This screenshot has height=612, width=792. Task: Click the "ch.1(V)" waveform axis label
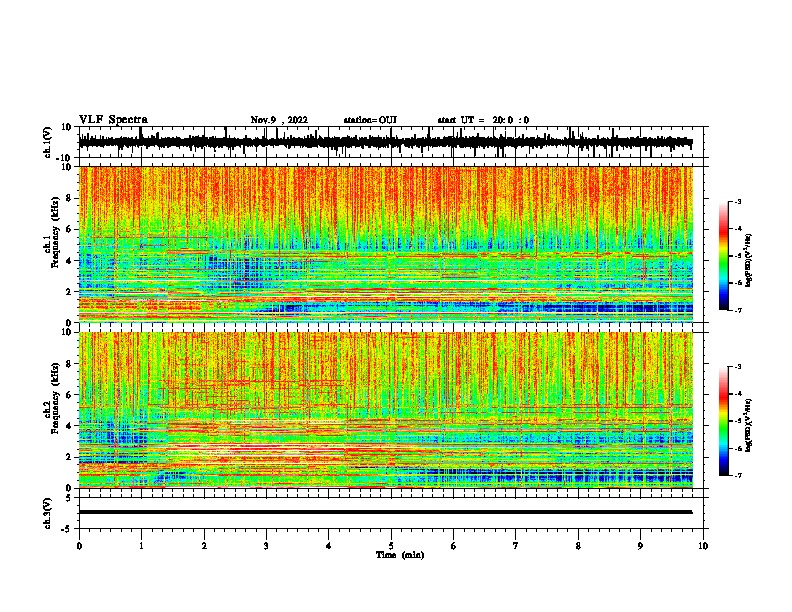48,142
